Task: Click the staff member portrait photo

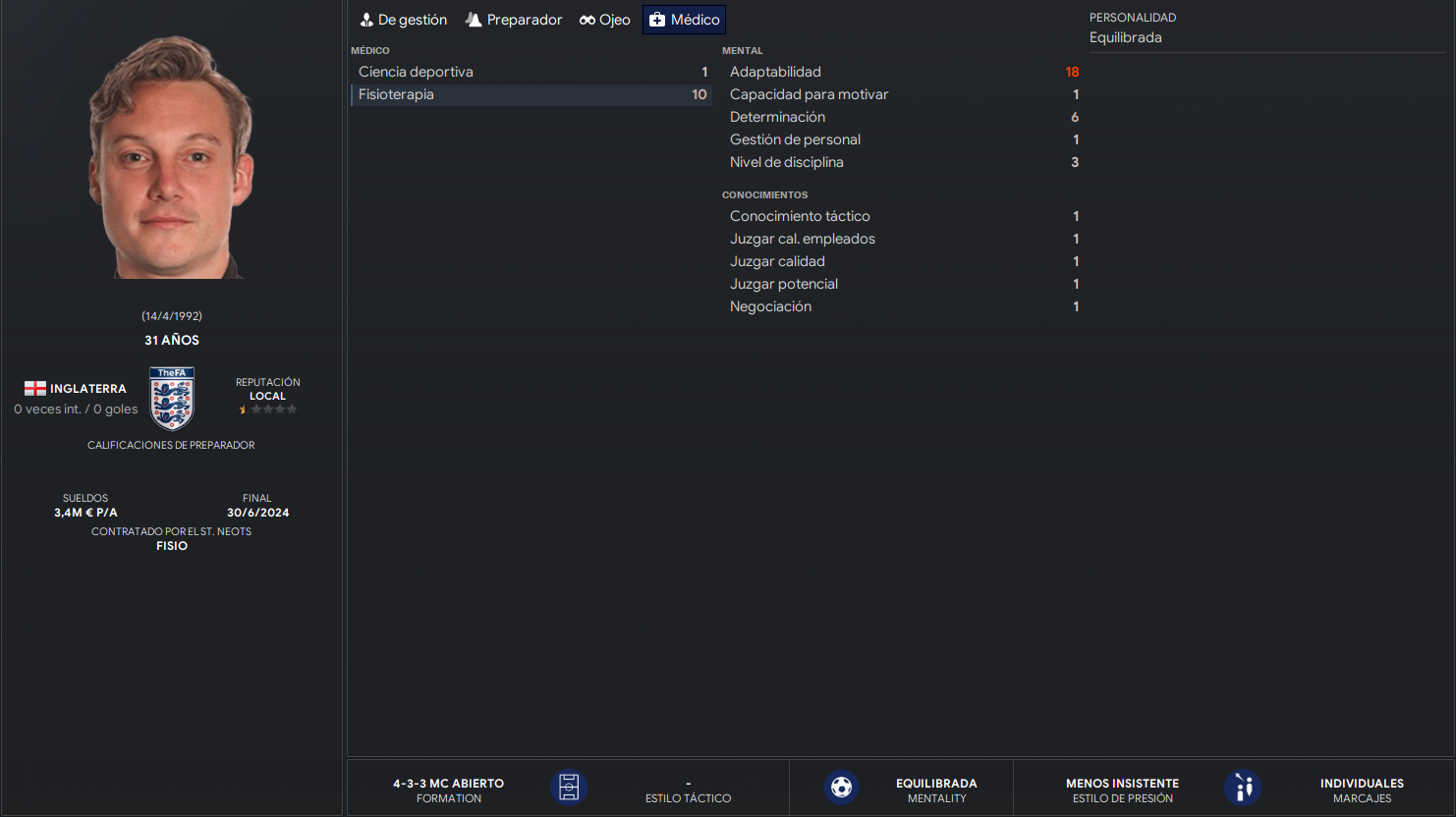Action: pos(172,157)
